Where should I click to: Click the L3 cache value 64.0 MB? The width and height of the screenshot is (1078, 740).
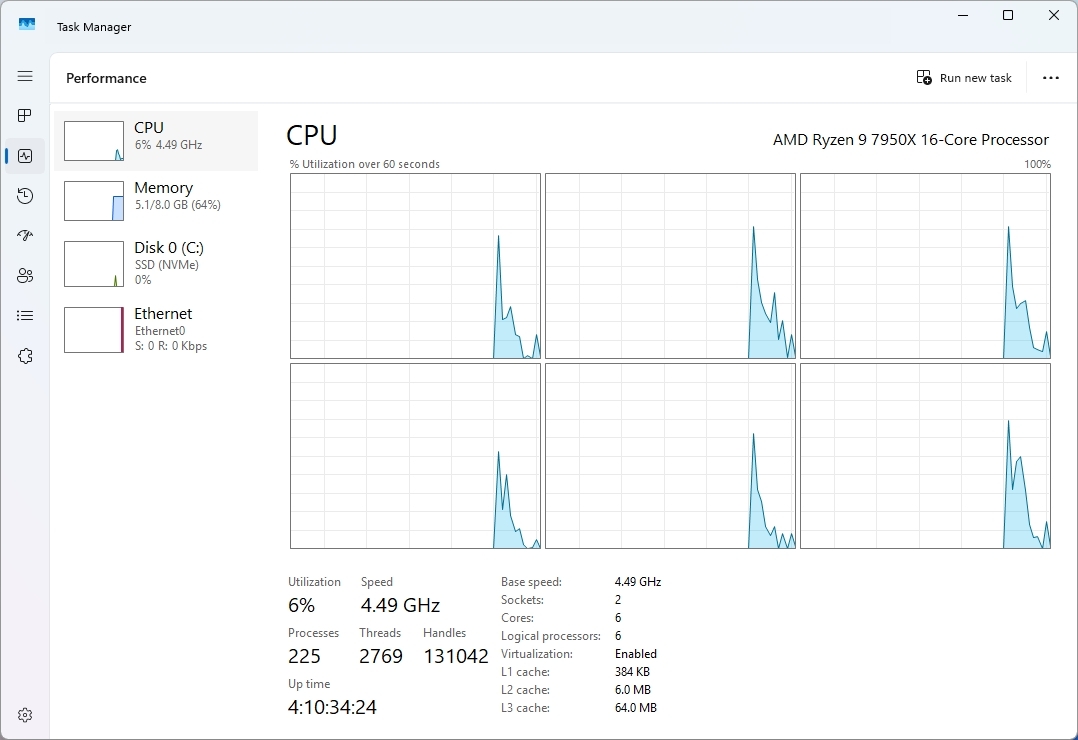coord(636,707)
